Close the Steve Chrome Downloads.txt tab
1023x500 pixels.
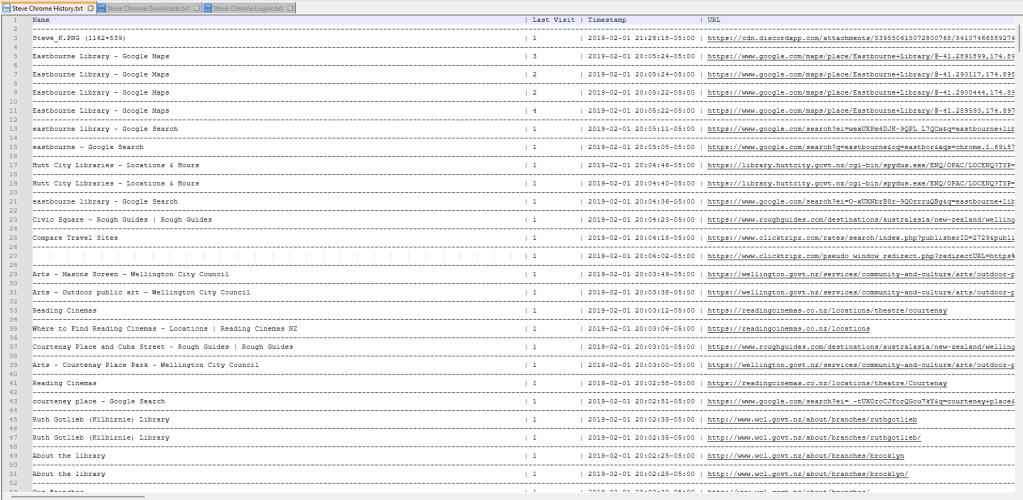click(x=196, y=7)
